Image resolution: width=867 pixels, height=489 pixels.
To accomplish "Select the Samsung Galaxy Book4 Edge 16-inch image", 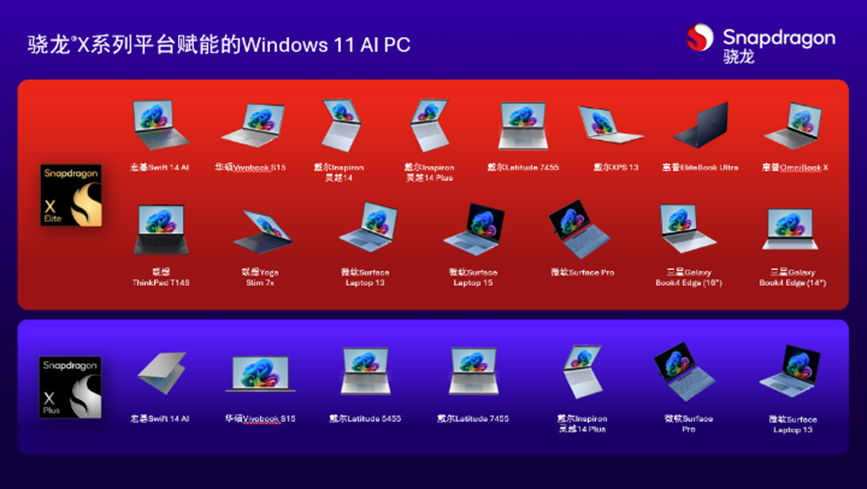I will point(687,228).
